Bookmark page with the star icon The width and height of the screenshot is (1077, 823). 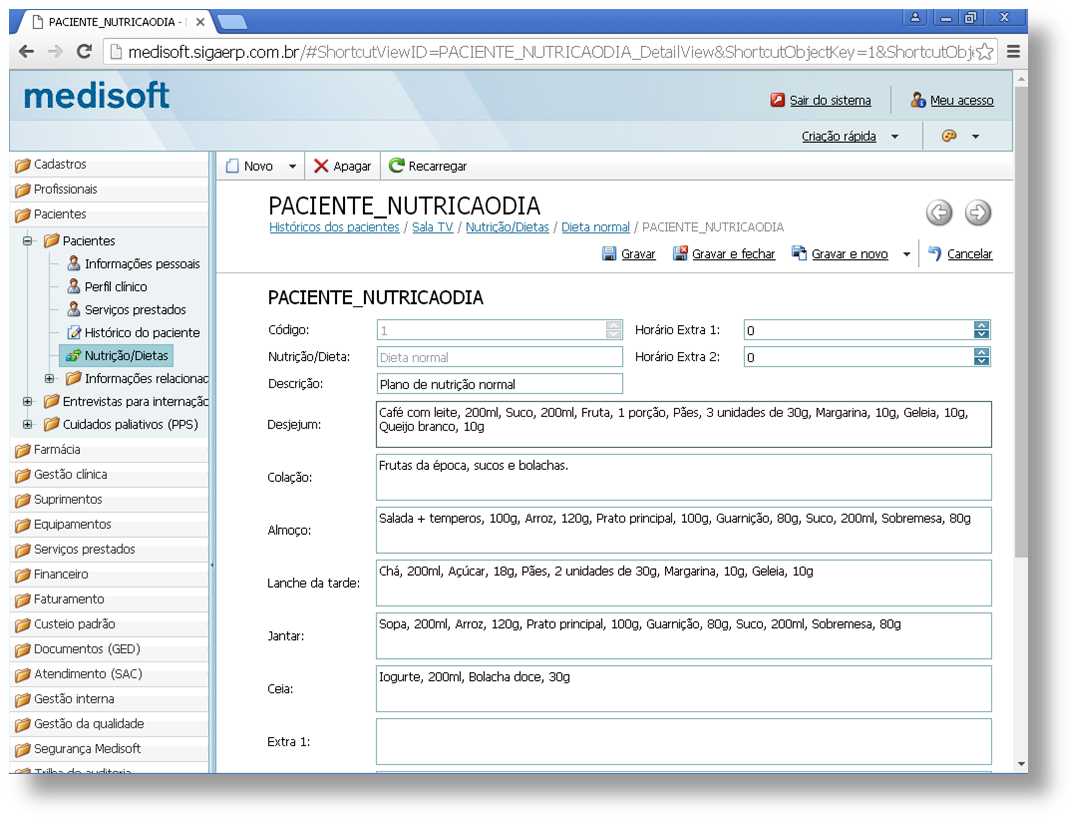984,52
